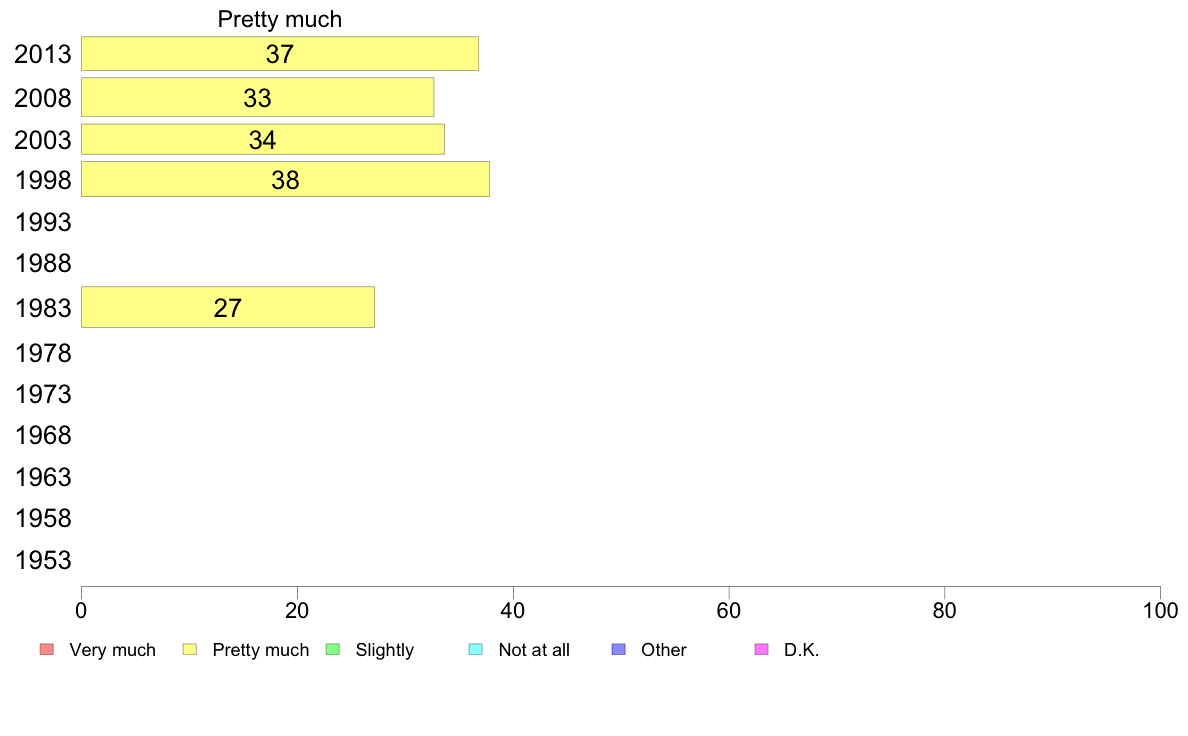Click the 60 tick on x-axis
1188x736 pixels.
(729, 610)
